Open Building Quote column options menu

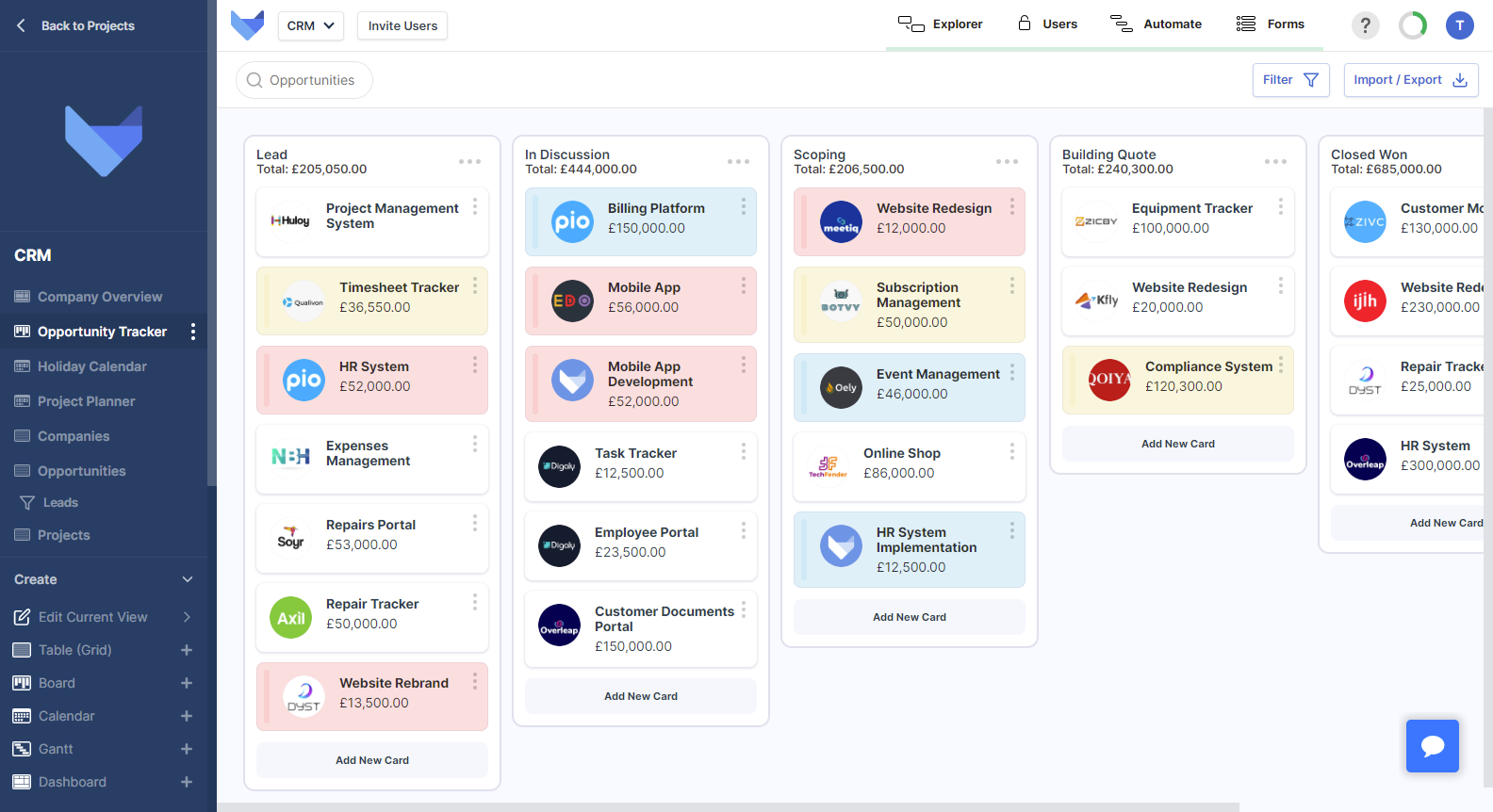[1275, 162]
